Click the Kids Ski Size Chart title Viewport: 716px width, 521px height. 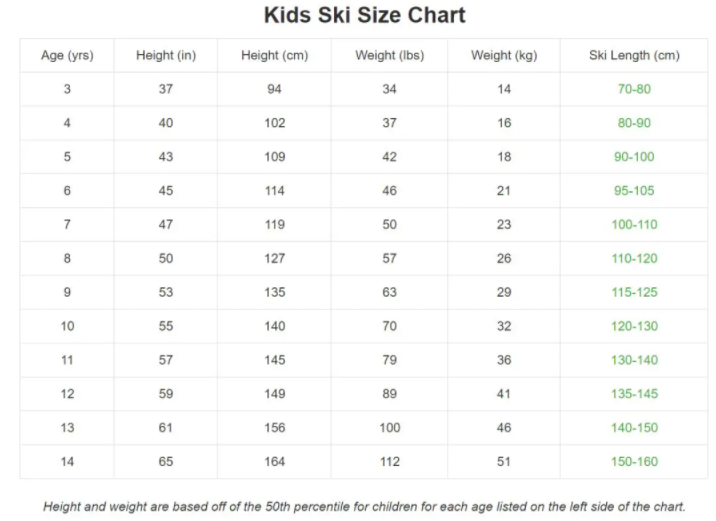tap(364, 16)
